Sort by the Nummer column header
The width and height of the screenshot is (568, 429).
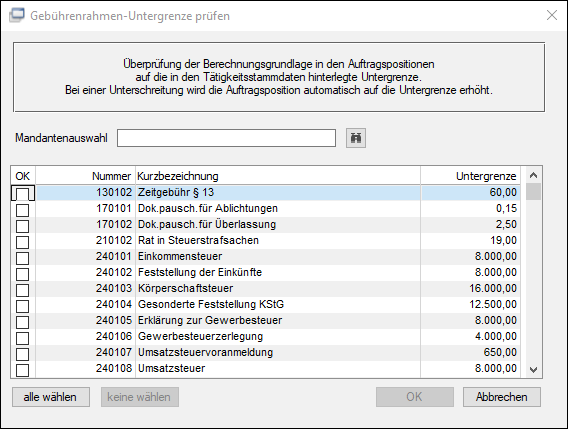pyautogui.click(x=85, y=176)
